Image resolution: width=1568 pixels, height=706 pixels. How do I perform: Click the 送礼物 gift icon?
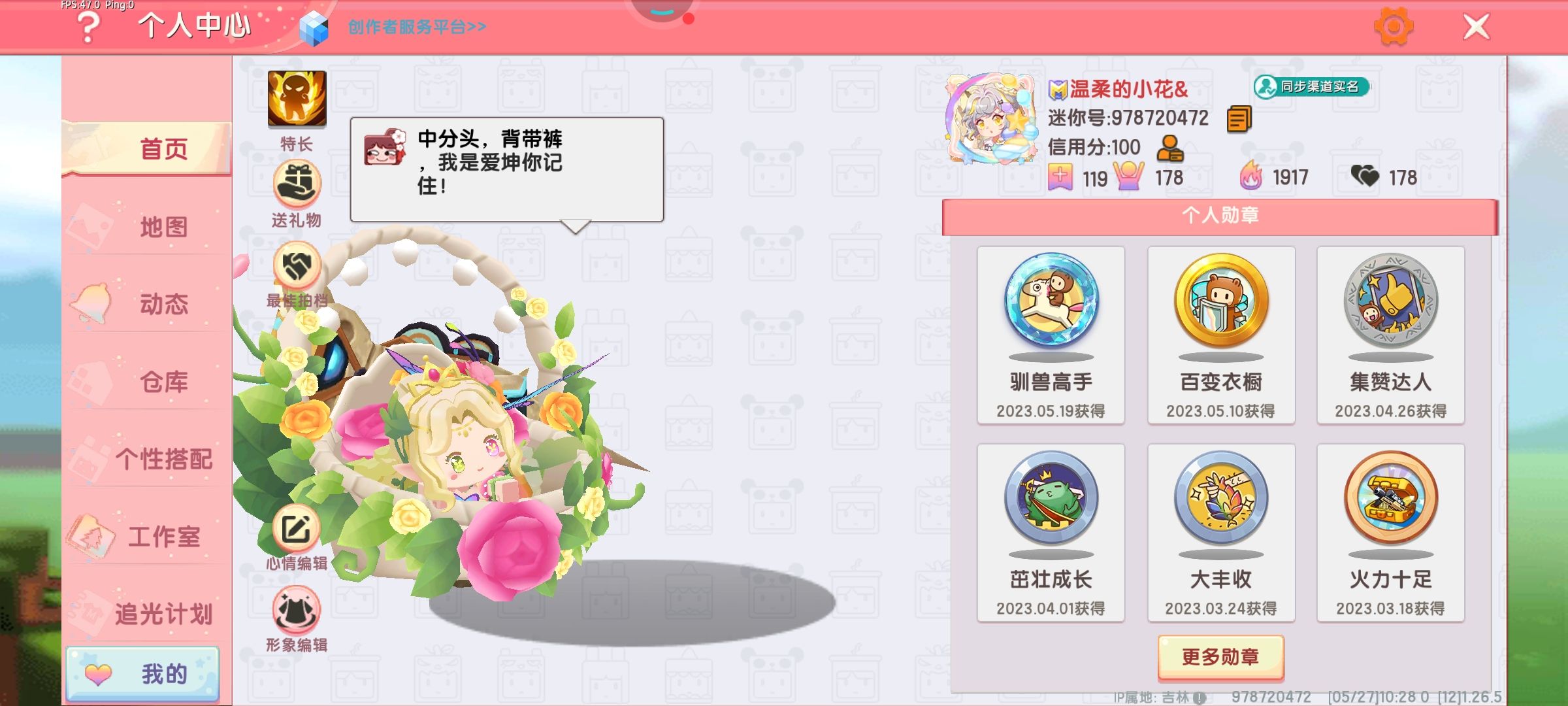point(297,185)
